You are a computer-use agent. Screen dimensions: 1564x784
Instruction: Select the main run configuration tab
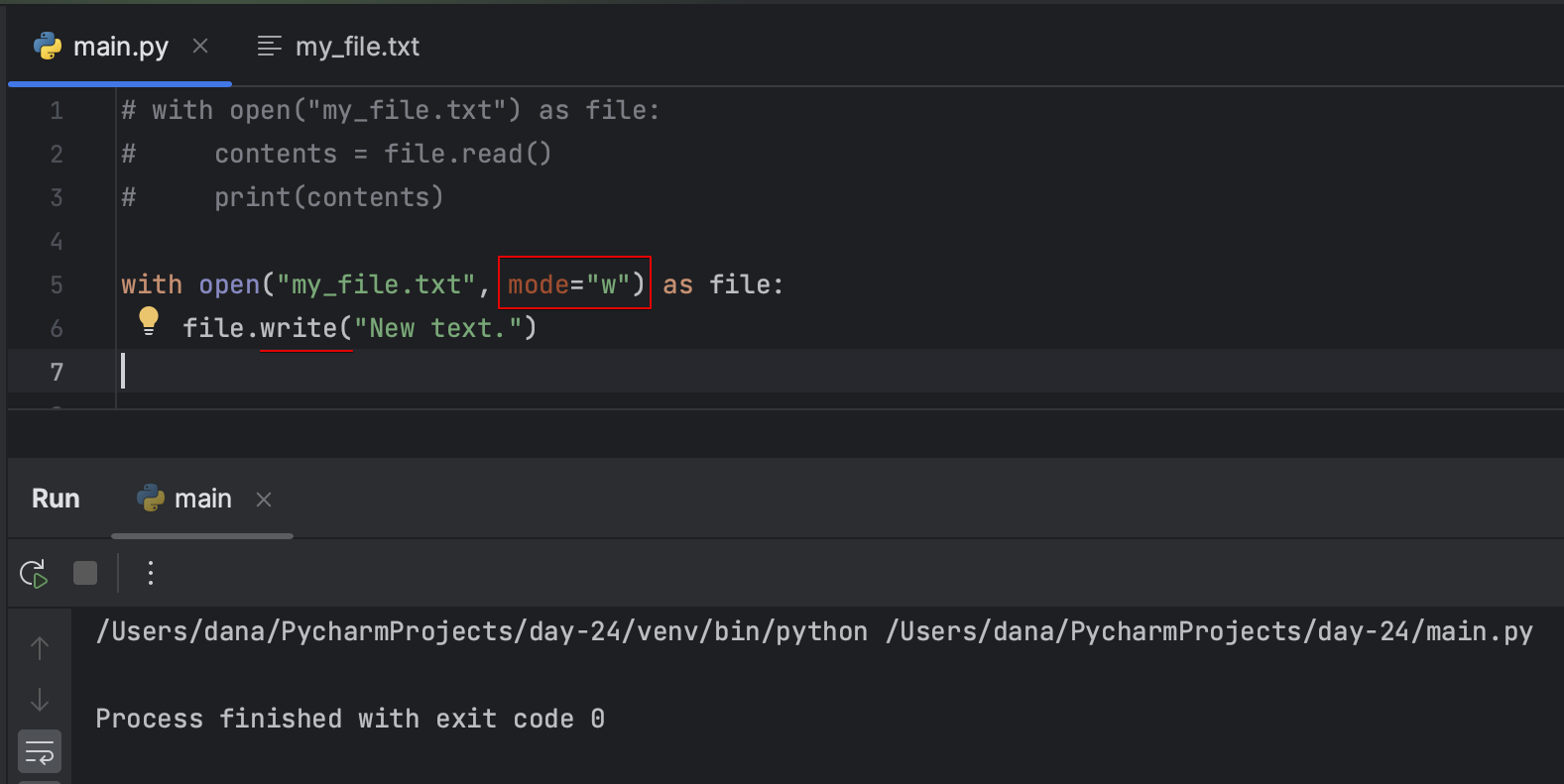[x=202, y=499]
